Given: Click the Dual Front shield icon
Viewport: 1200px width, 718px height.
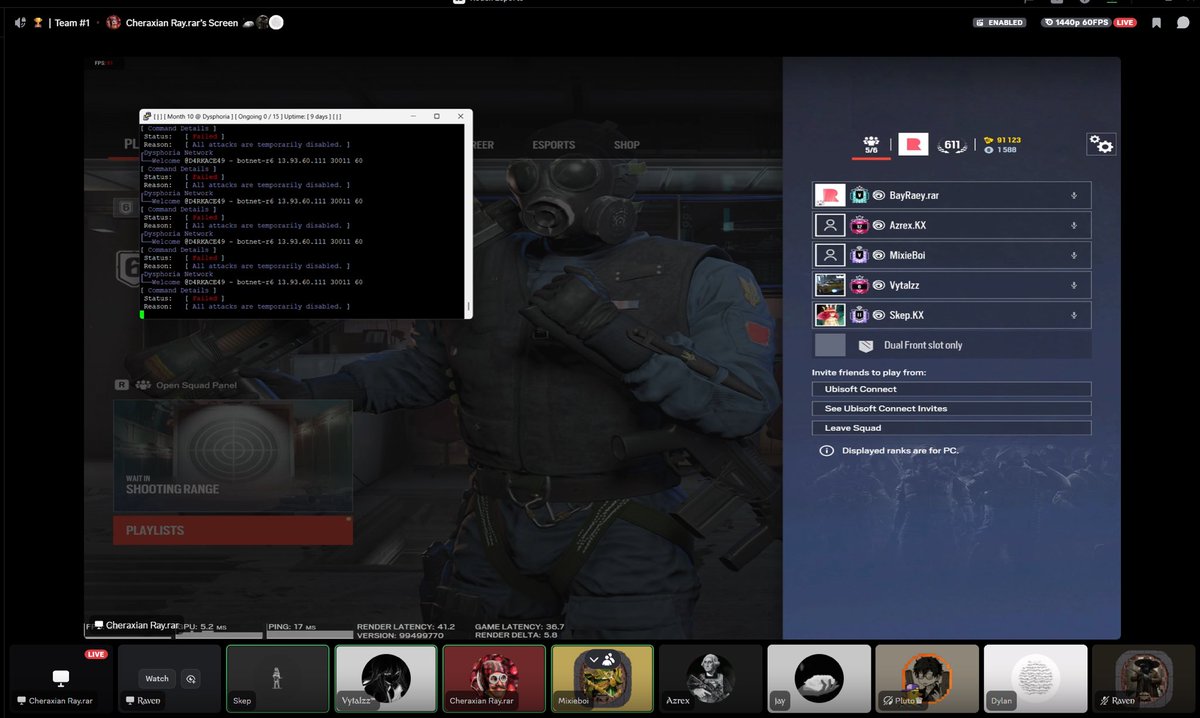Looking at the screenshot, I should pos(866,345).
